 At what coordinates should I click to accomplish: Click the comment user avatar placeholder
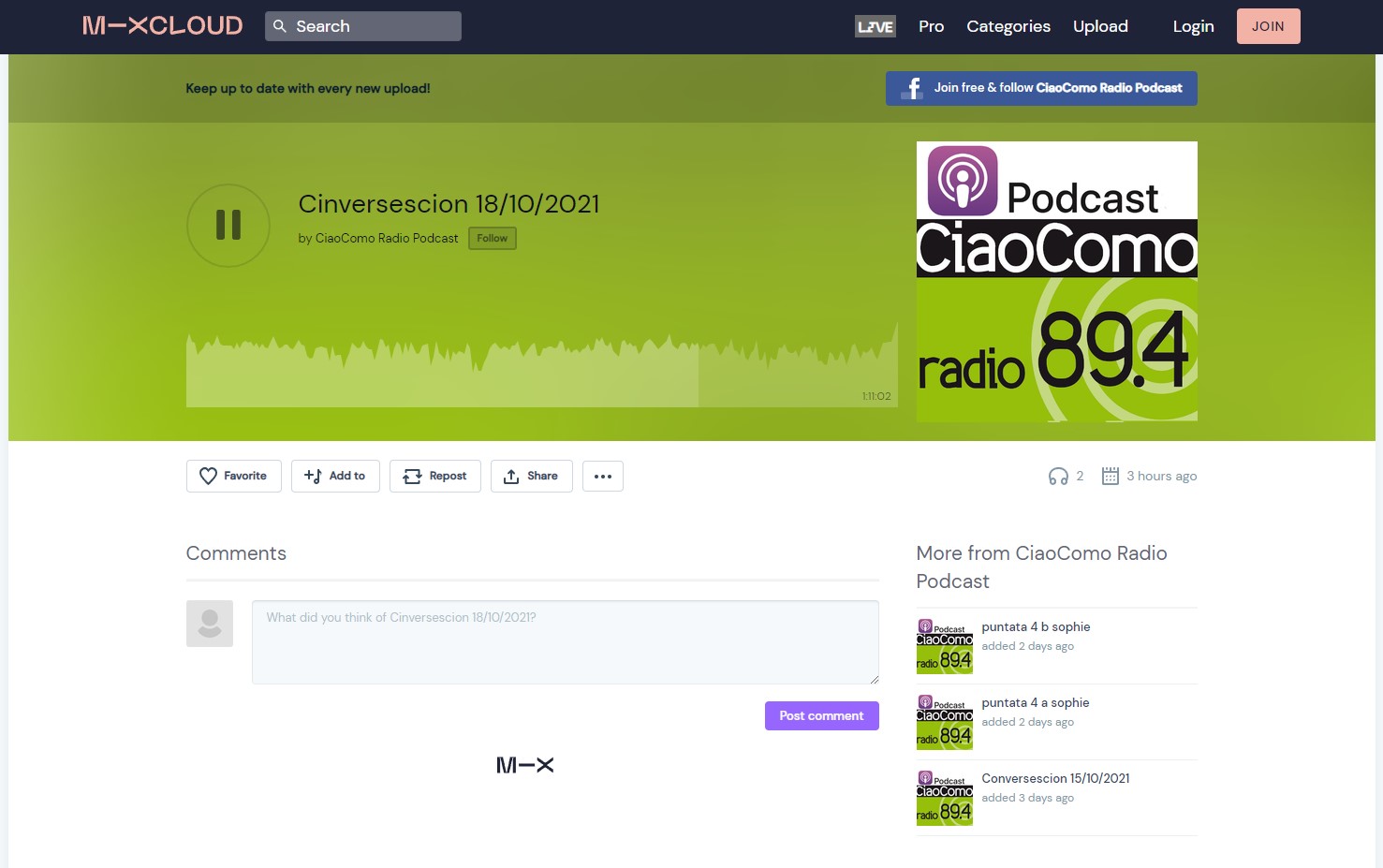tap(210, 624)
